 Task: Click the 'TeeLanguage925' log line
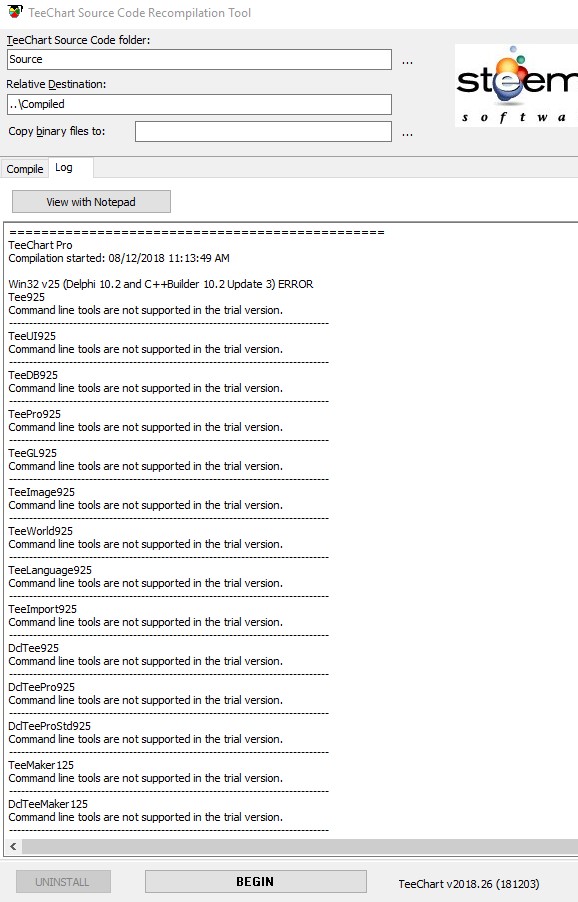coord(50,570)
